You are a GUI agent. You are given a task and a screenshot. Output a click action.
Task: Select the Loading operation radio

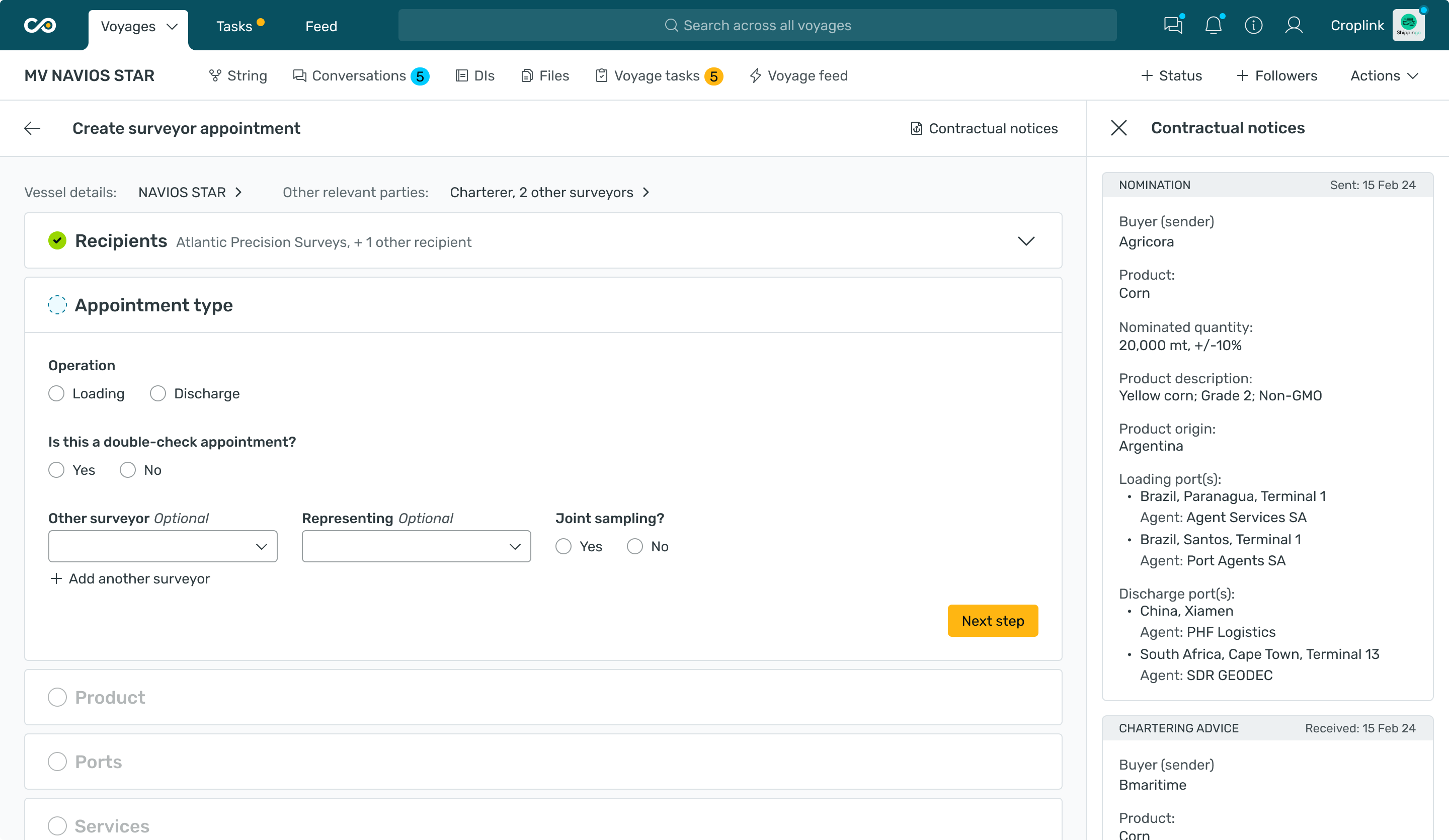(56, 393)
